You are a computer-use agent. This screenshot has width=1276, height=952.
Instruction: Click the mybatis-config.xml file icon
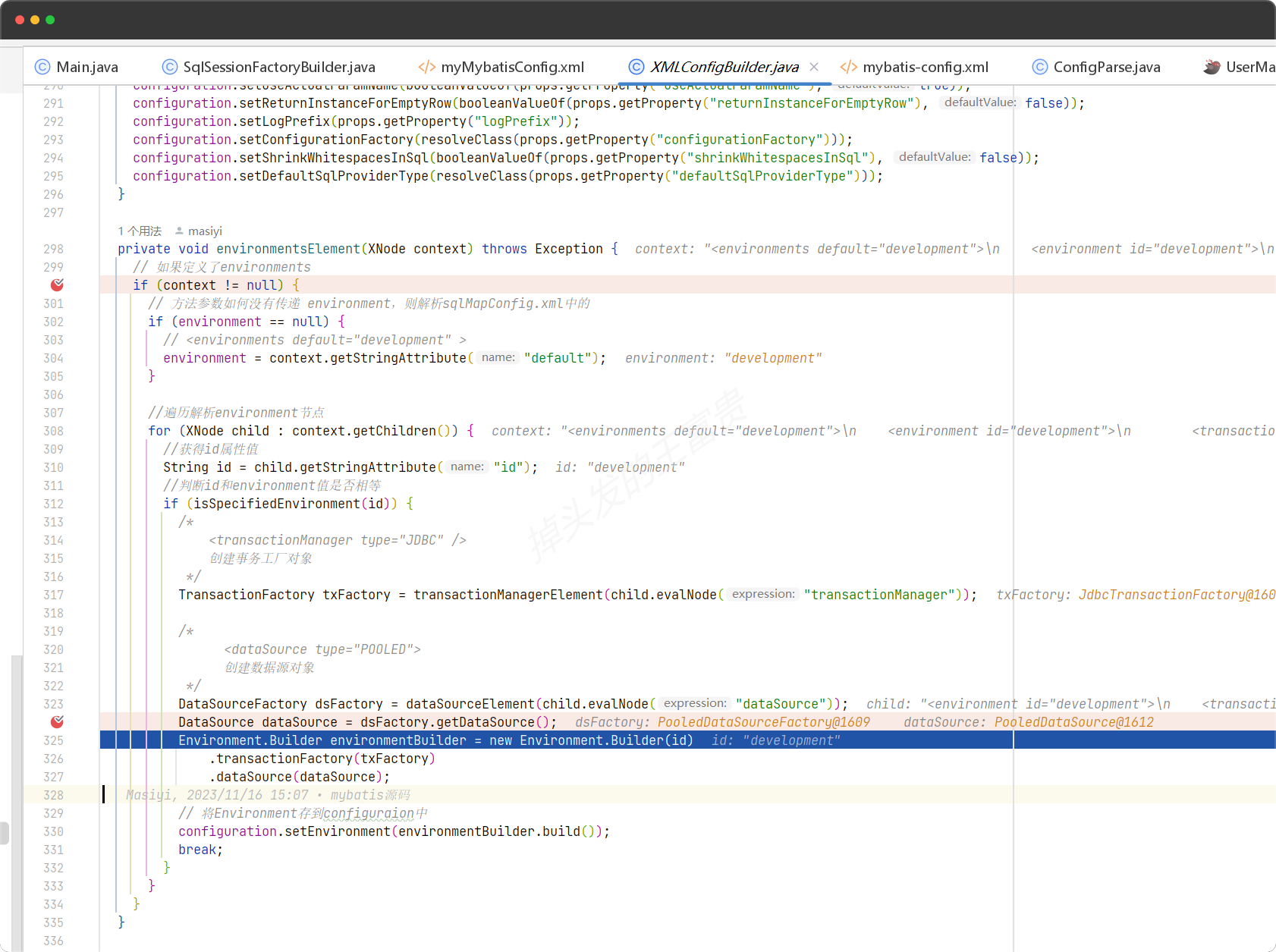(x=849, y=67)
